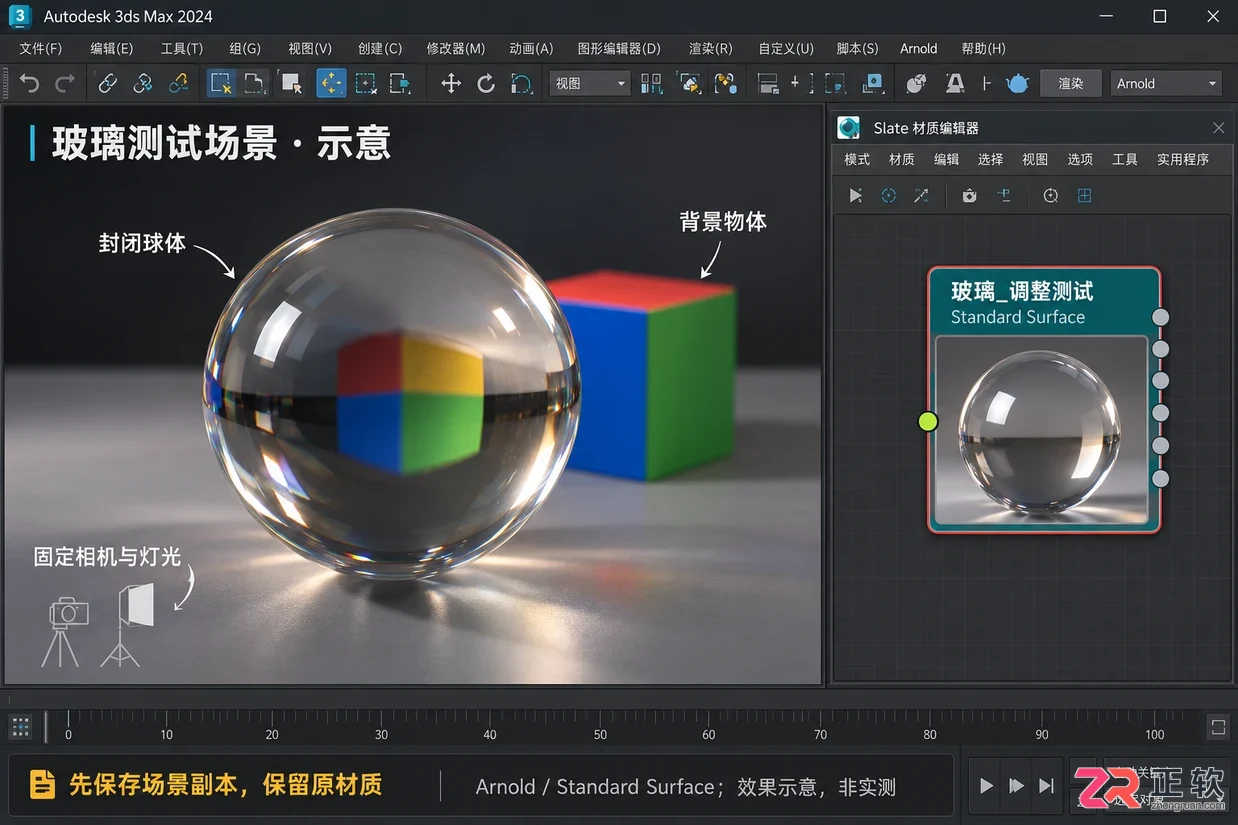1238x825 pixels.
Task: Open the Slate editor 材质 menu
Action: 902,159
